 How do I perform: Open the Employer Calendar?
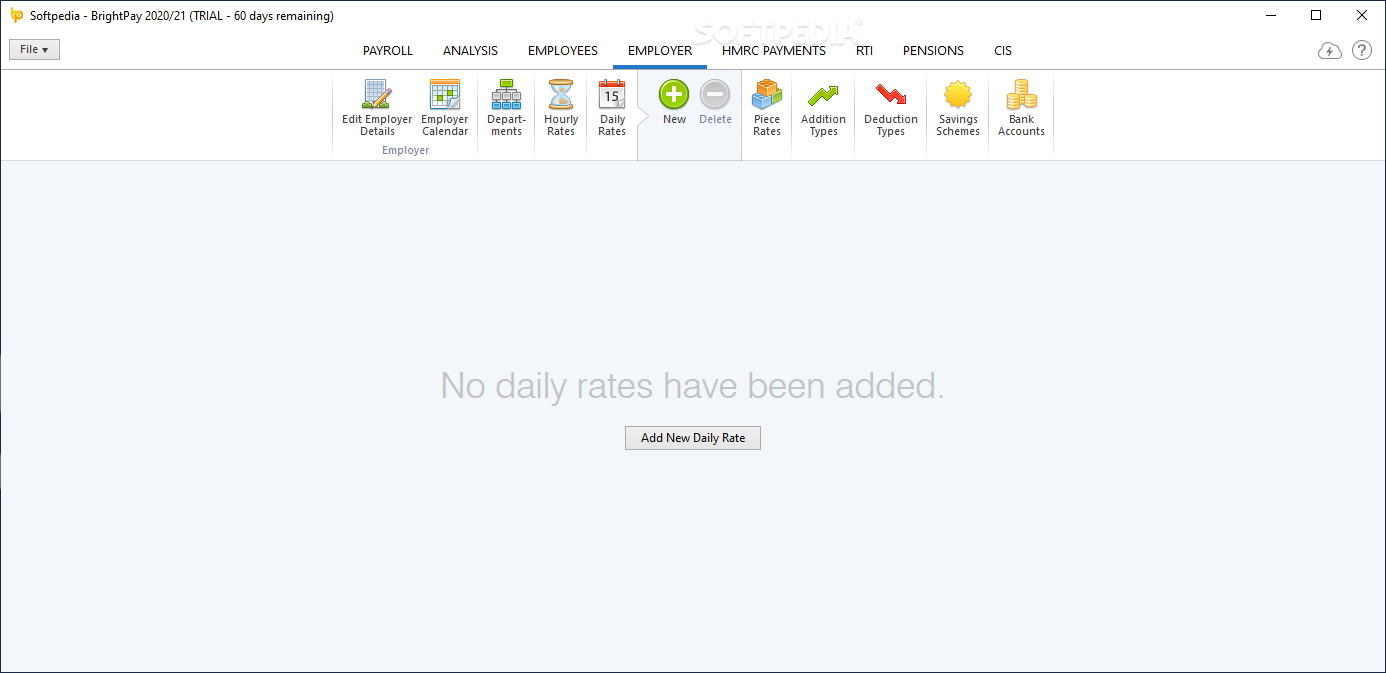pyautogui.click(x=445, y=108)
